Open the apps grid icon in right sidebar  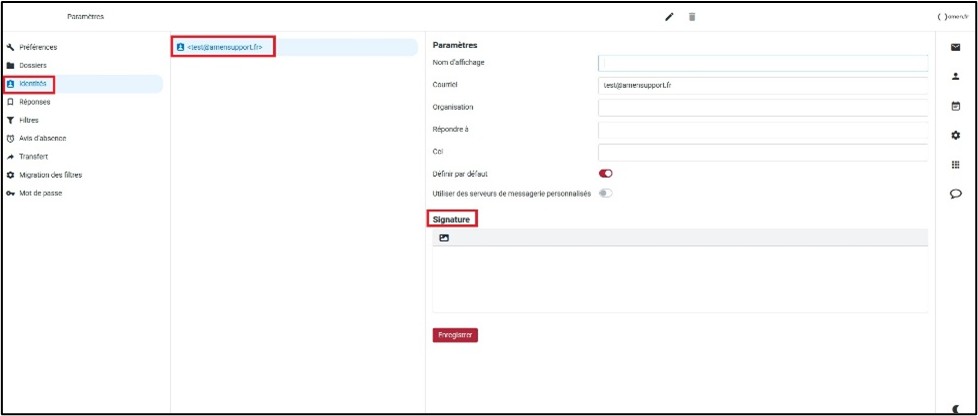coord(955,165)
